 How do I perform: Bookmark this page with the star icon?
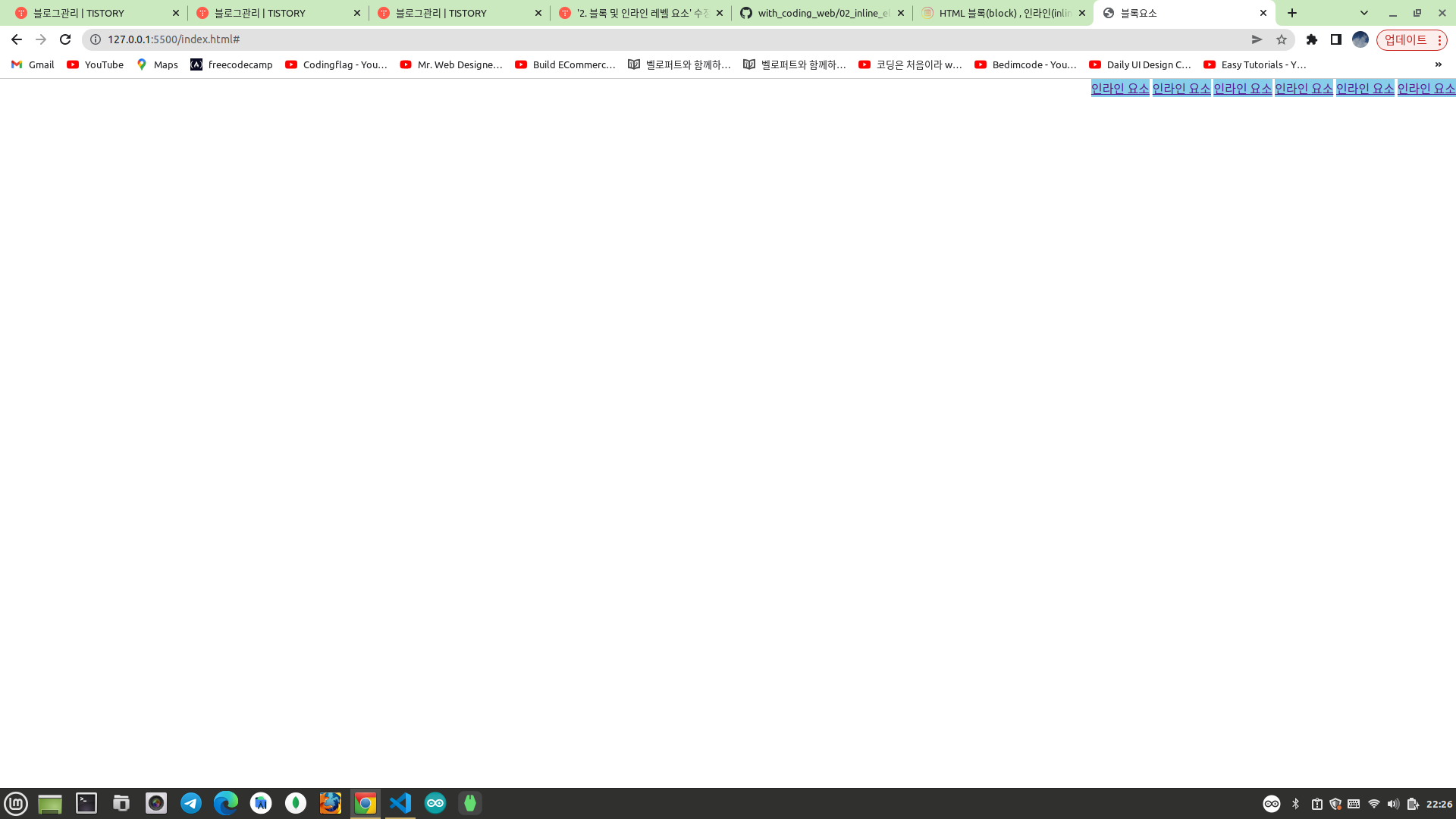(x=1282, y=39)
